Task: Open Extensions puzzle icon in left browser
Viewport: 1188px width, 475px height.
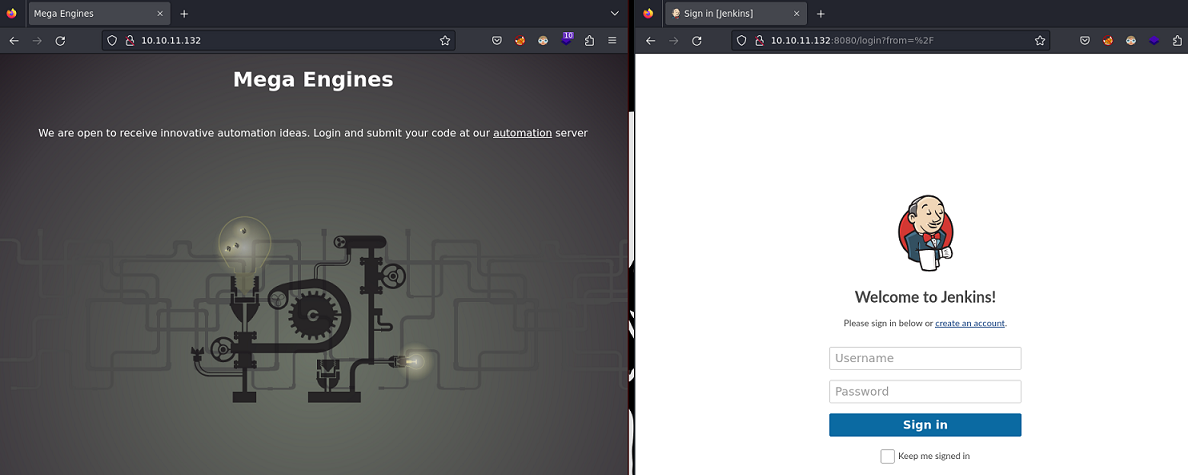Action: pyautogui.click(x=589, y=41)
